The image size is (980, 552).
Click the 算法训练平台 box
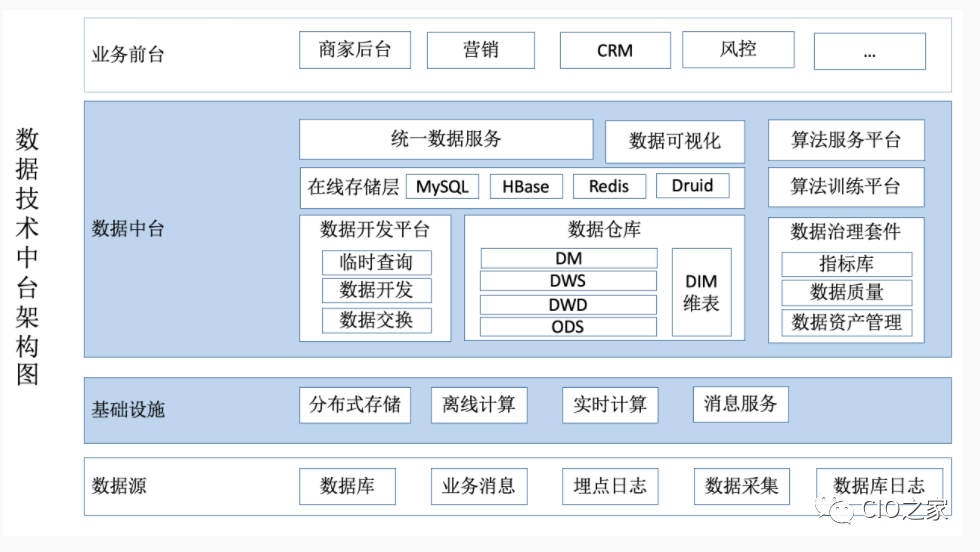(845, 187)
